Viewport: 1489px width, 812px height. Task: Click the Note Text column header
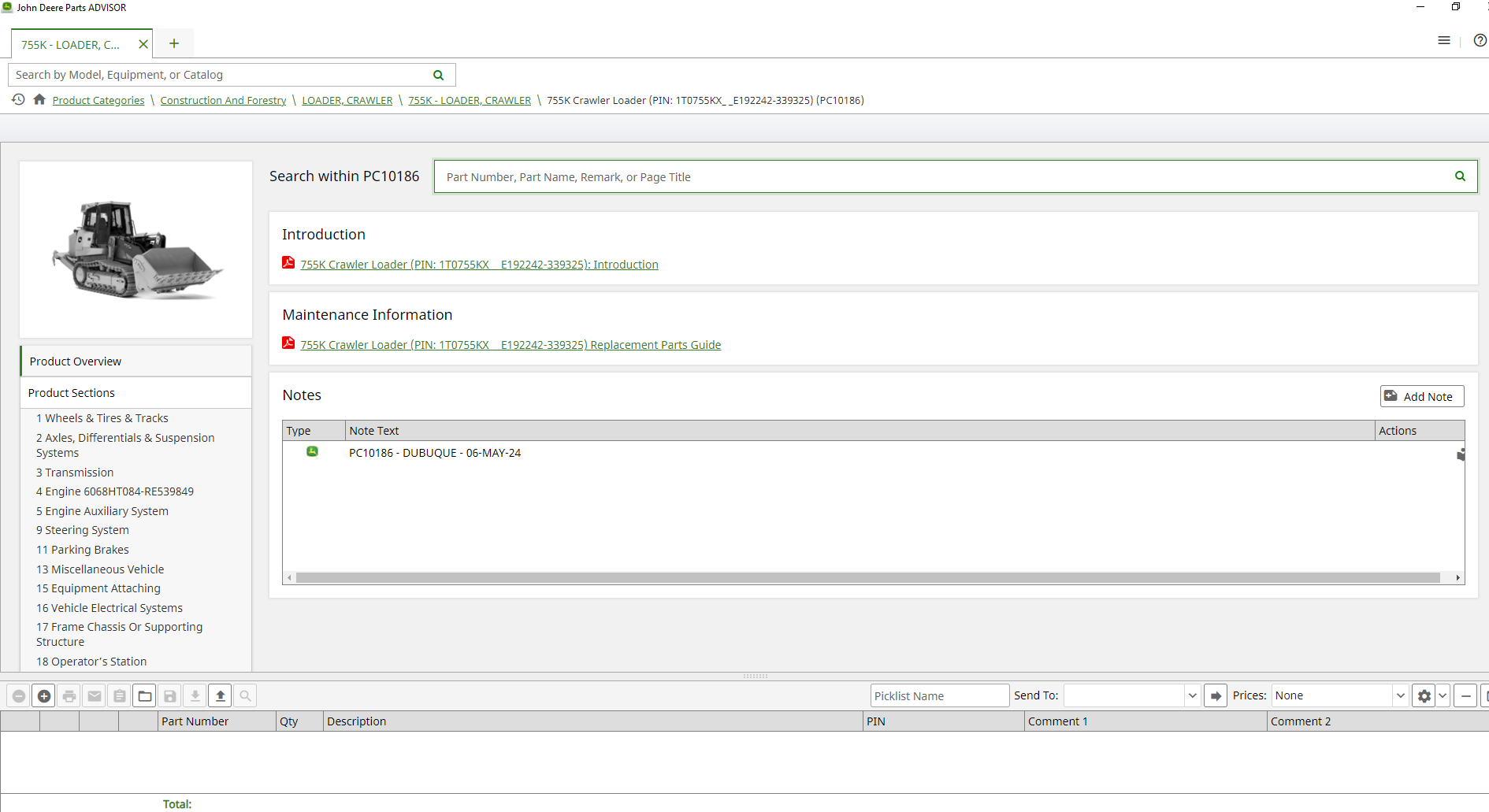[860, 431]
